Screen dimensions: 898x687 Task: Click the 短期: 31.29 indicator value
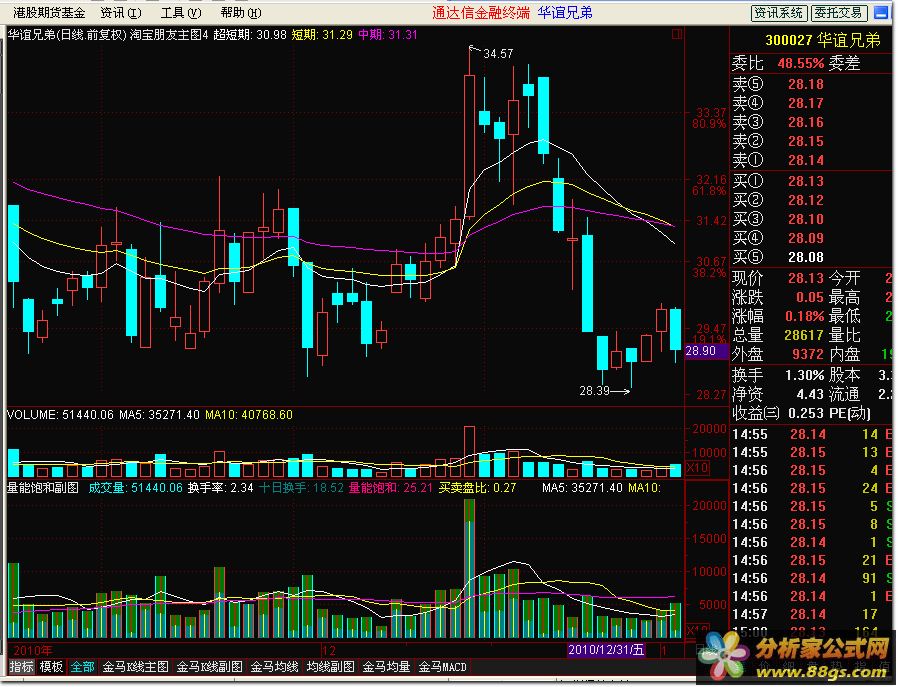click(322, 35)
